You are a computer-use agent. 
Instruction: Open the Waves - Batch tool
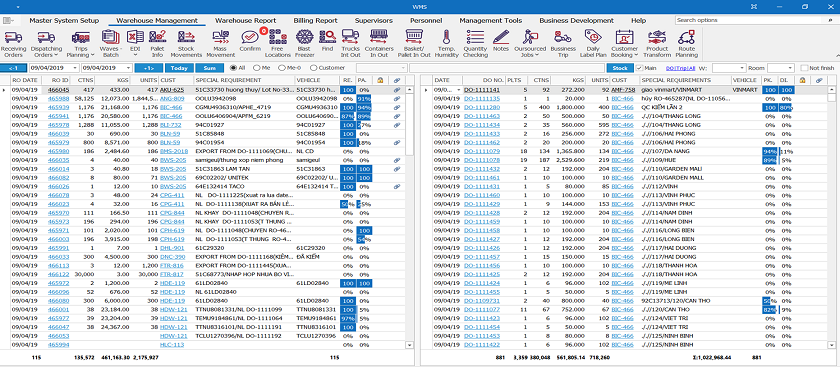click(110, 44)
